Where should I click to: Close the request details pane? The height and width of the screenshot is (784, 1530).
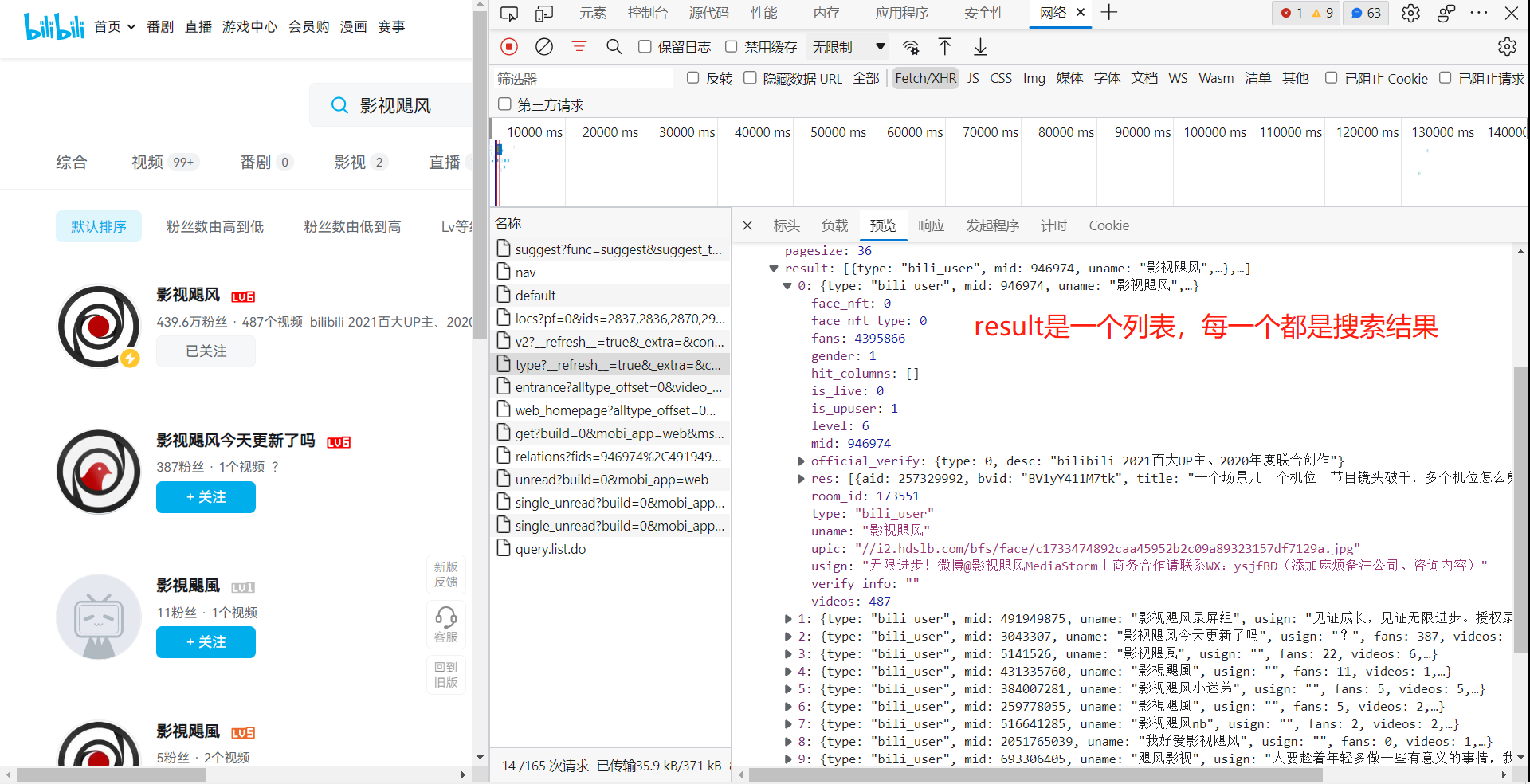tap(747, 225)
